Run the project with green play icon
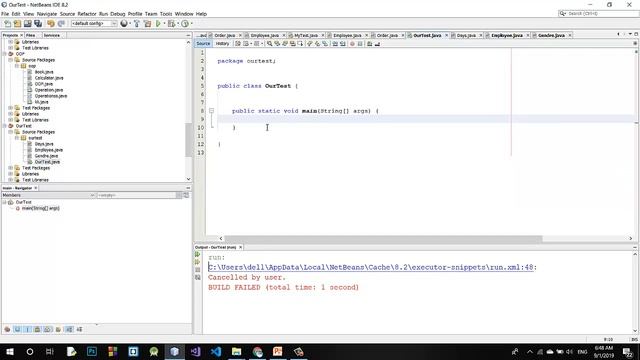Image resolution: width=640 pixels, height=360 pixels. point(158,24)
